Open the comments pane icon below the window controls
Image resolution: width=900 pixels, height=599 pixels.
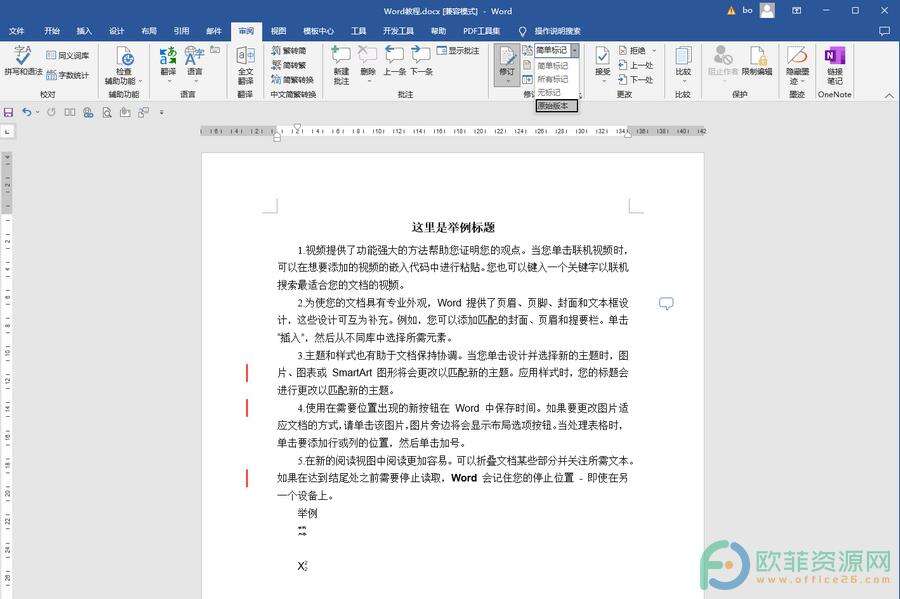[x=885, y=31]
